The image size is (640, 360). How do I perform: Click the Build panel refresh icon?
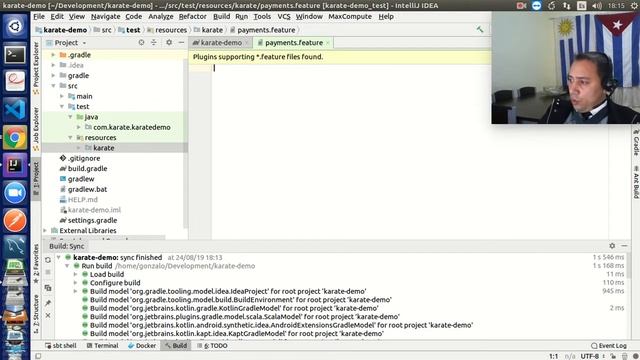(x=48, y=260)
